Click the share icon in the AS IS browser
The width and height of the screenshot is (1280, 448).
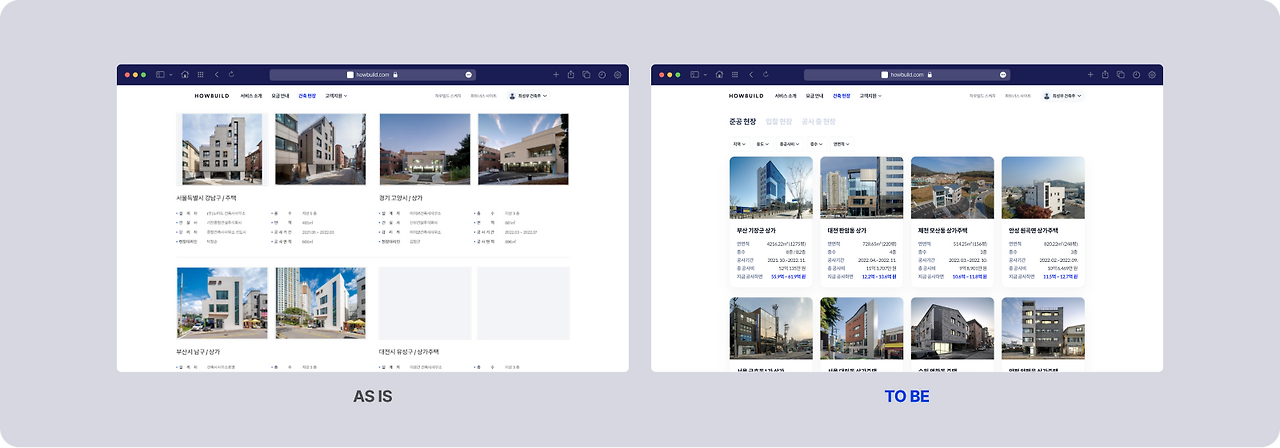(571, 74)
